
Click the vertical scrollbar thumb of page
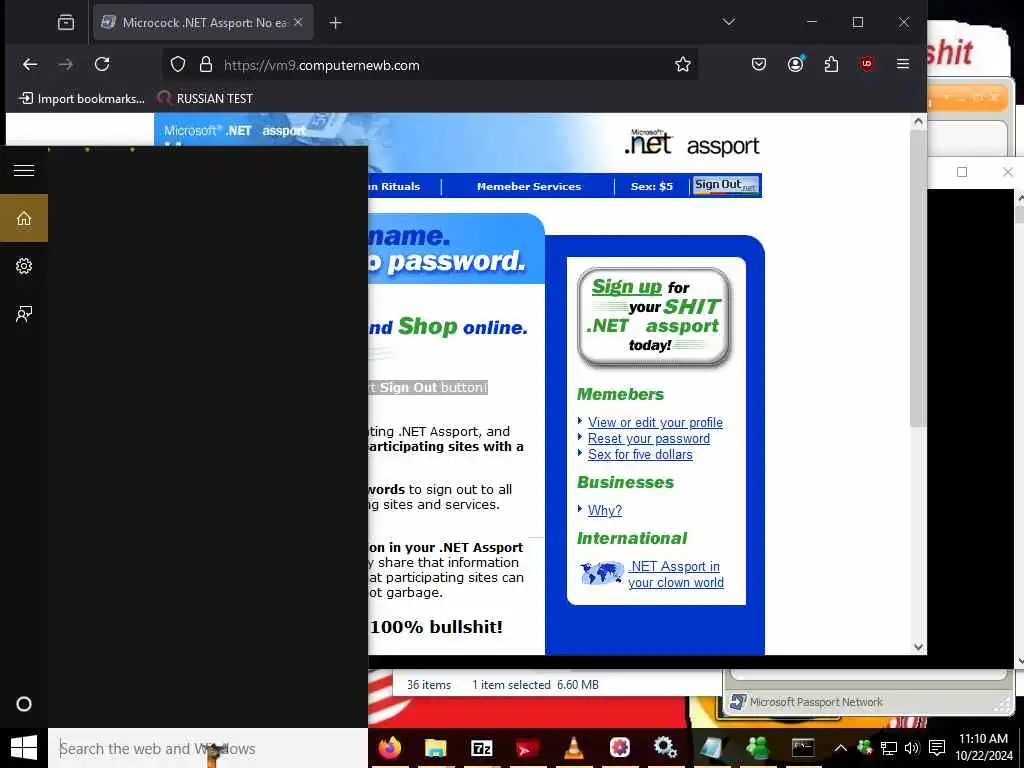(918, 278)
